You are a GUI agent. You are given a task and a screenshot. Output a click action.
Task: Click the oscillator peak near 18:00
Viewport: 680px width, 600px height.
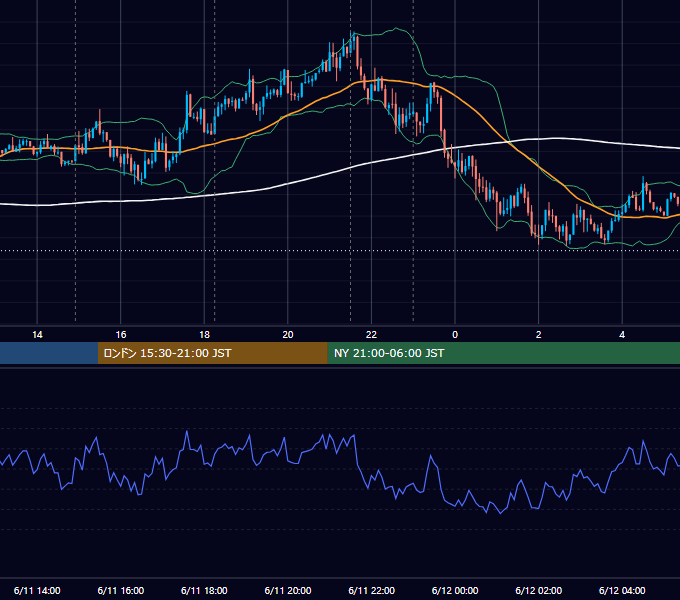(187, 431)
